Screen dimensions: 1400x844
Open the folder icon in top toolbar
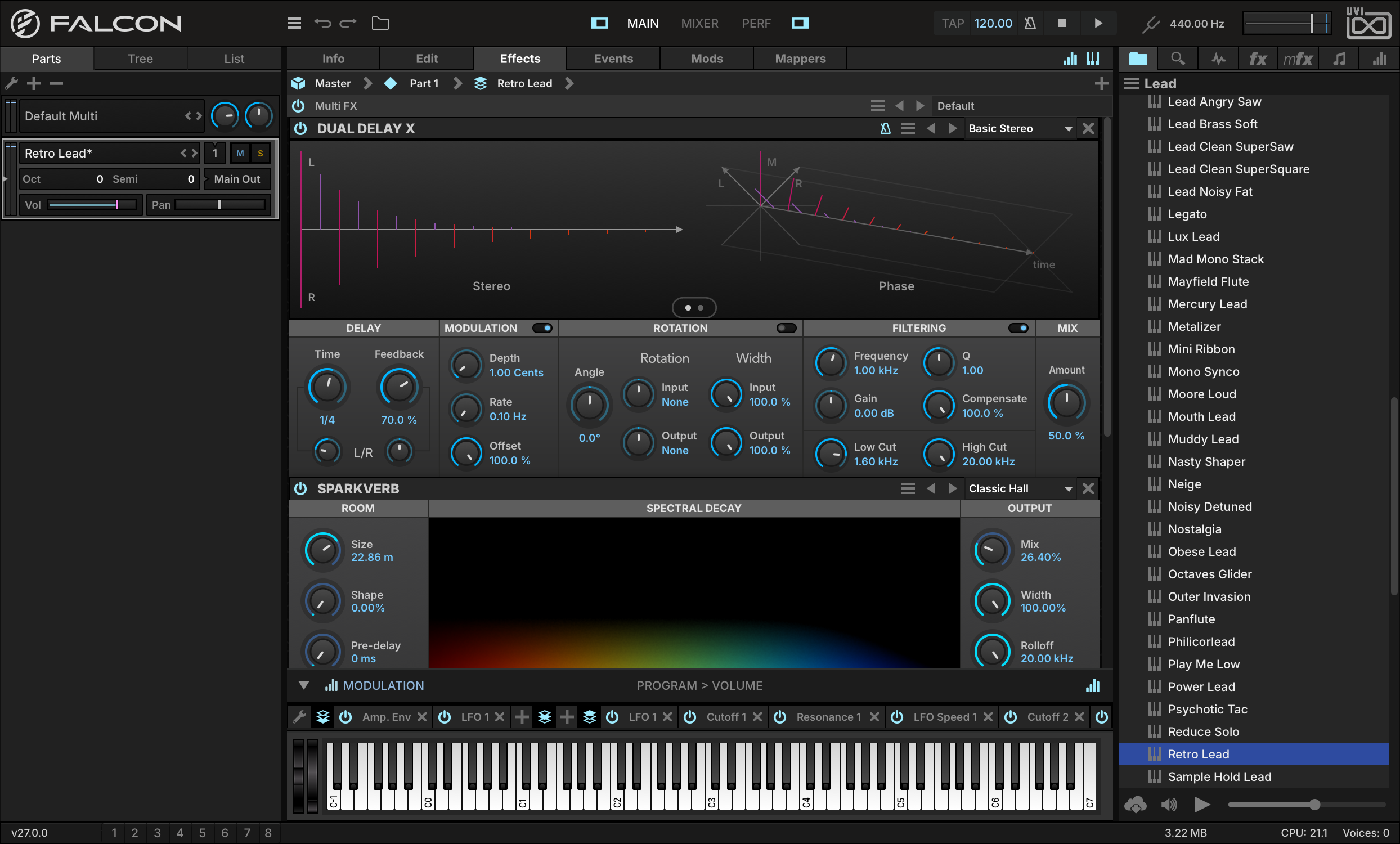[x=380, y=23]
